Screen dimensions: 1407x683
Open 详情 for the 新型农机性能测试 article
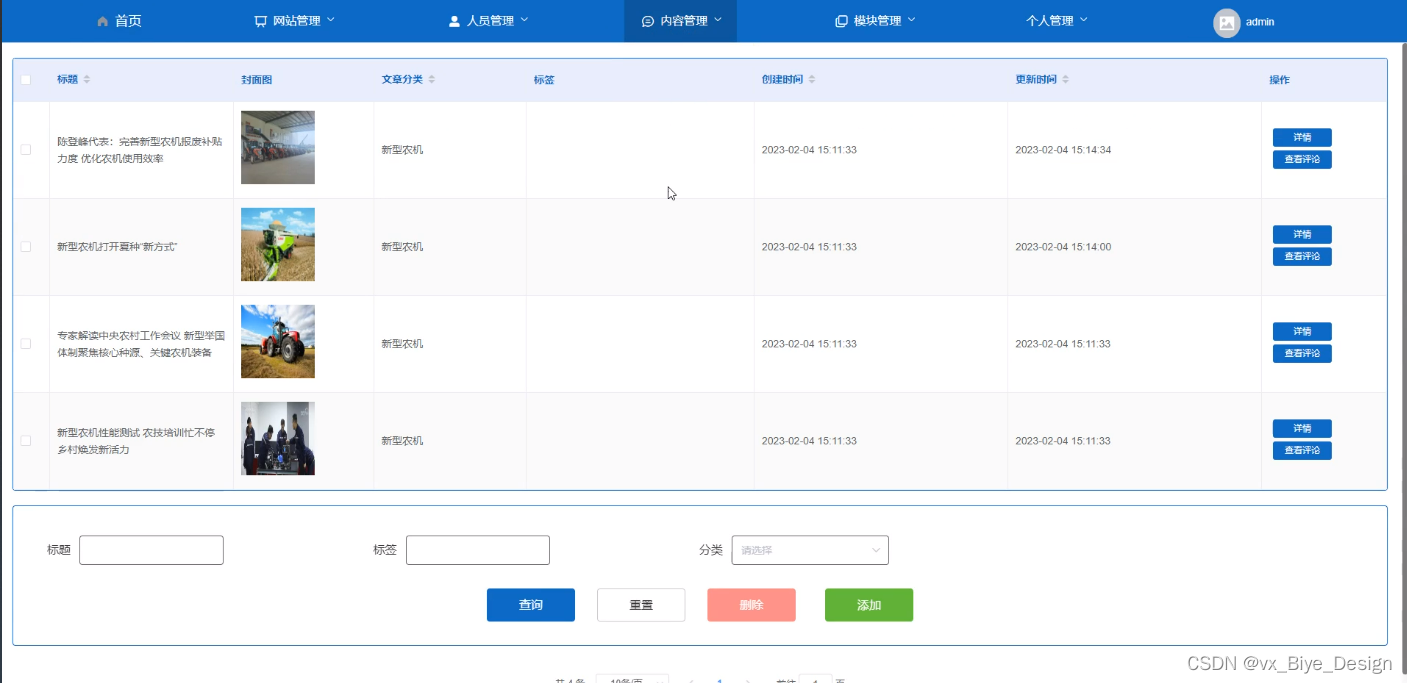pos(1302,429)
